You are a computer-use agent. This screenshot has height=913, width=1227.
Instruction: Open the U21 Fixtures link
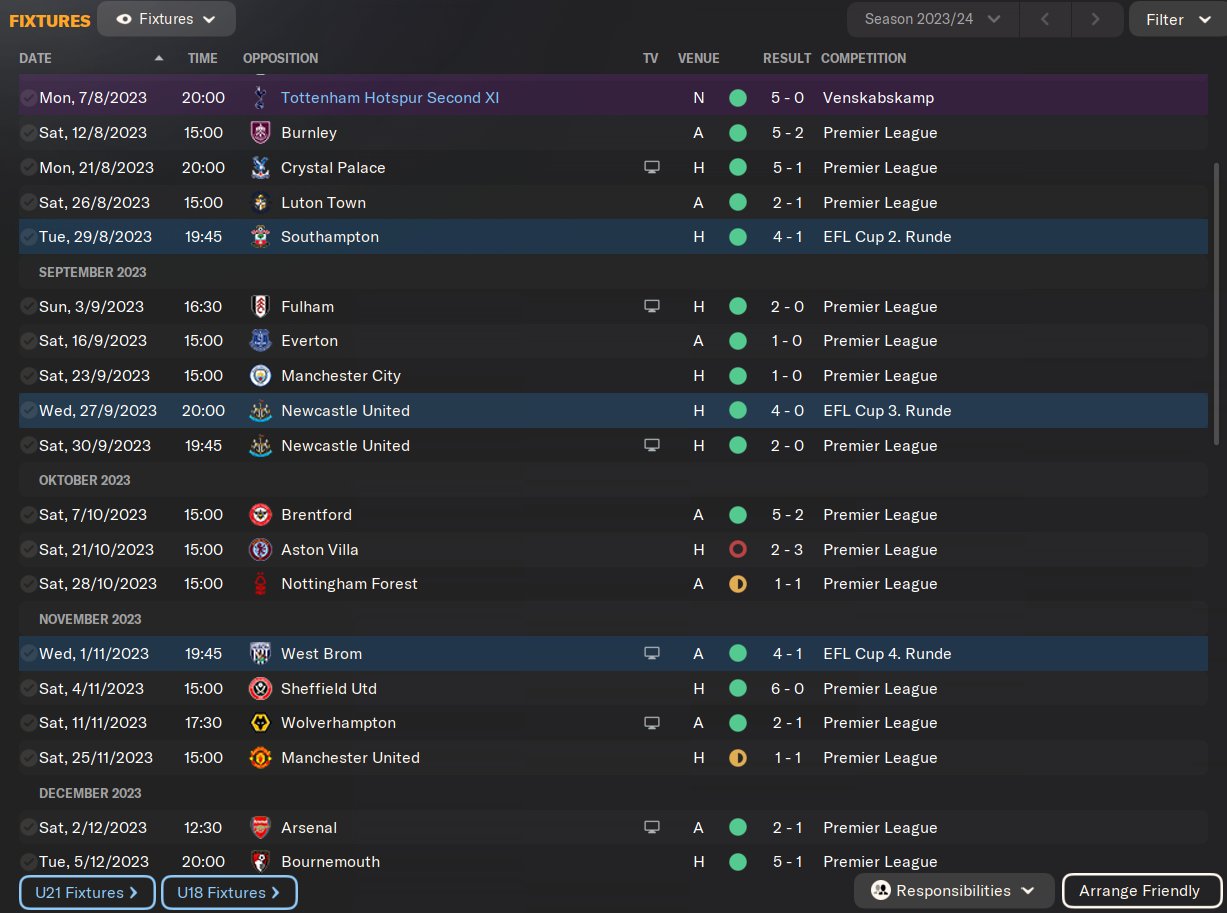click(x=87, y=893)
